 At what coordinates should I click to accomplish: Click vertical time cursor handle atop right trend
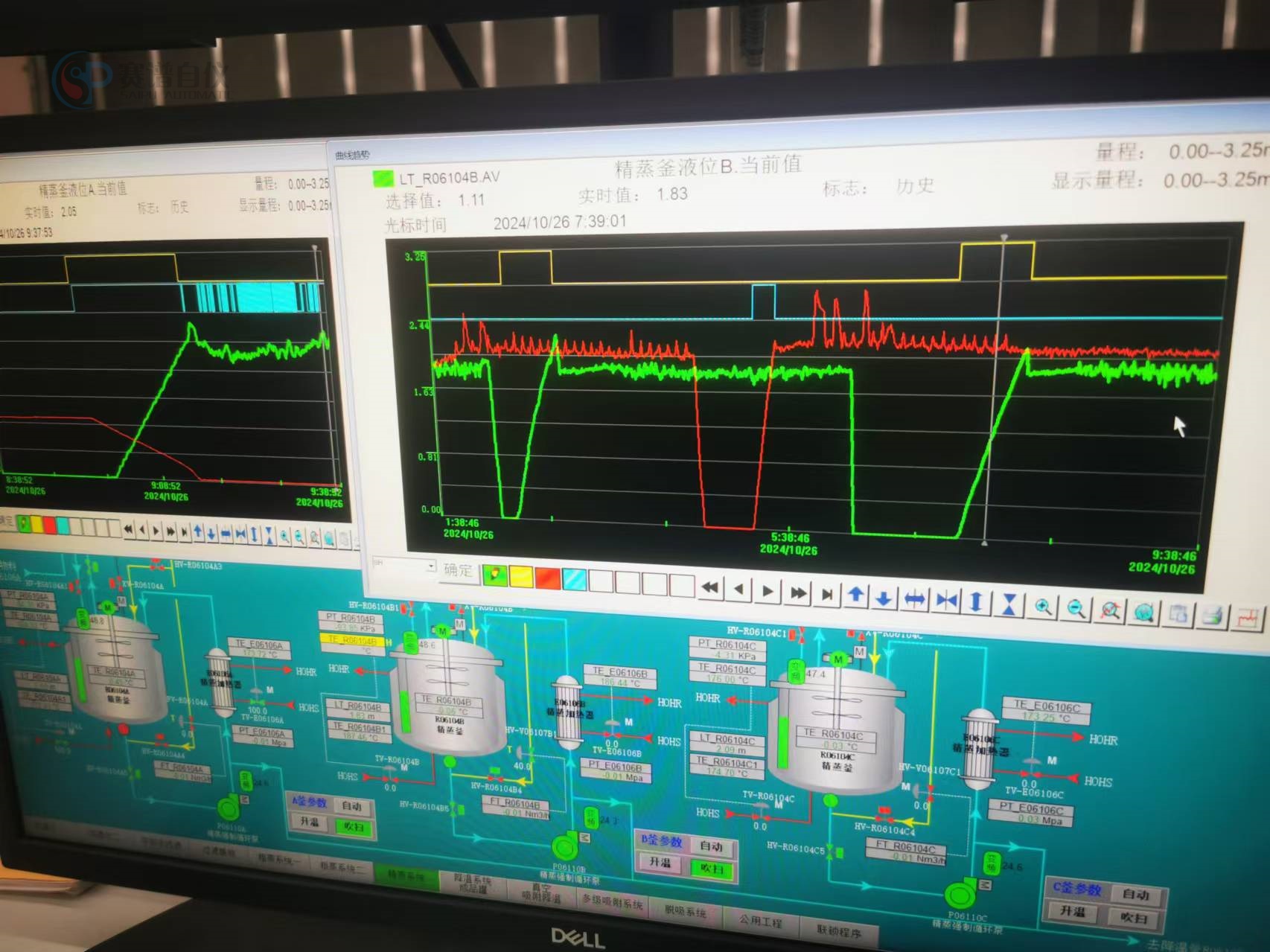(1003, 237)
